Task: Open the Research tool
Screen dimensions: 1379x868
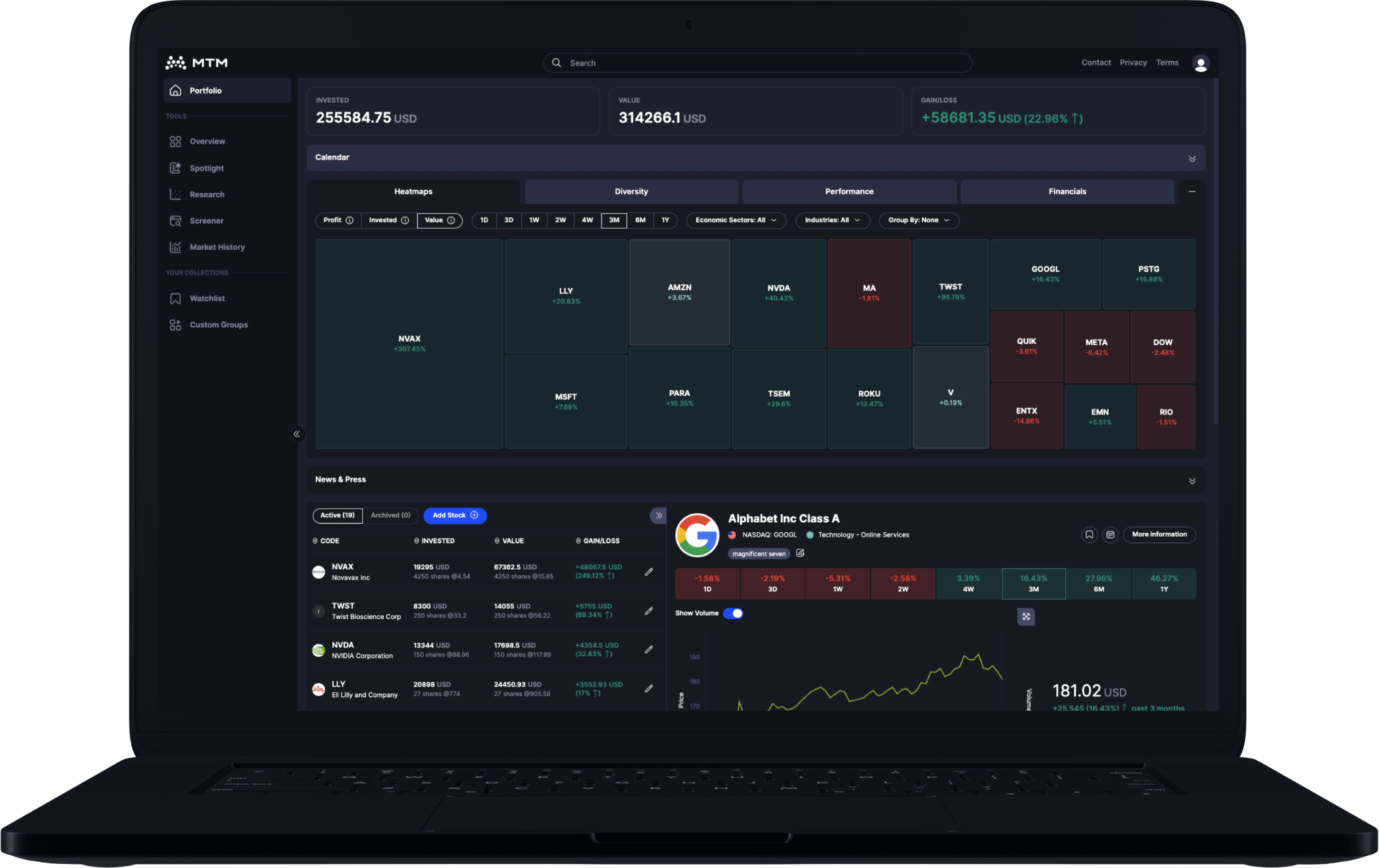Action: point(197,195)
